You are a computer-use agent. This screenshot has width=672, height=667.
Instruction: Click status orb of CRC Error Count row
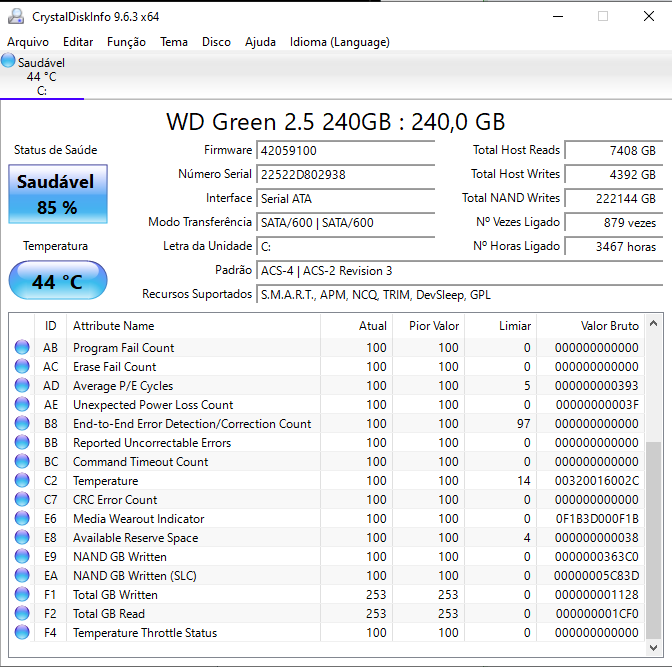22,499
